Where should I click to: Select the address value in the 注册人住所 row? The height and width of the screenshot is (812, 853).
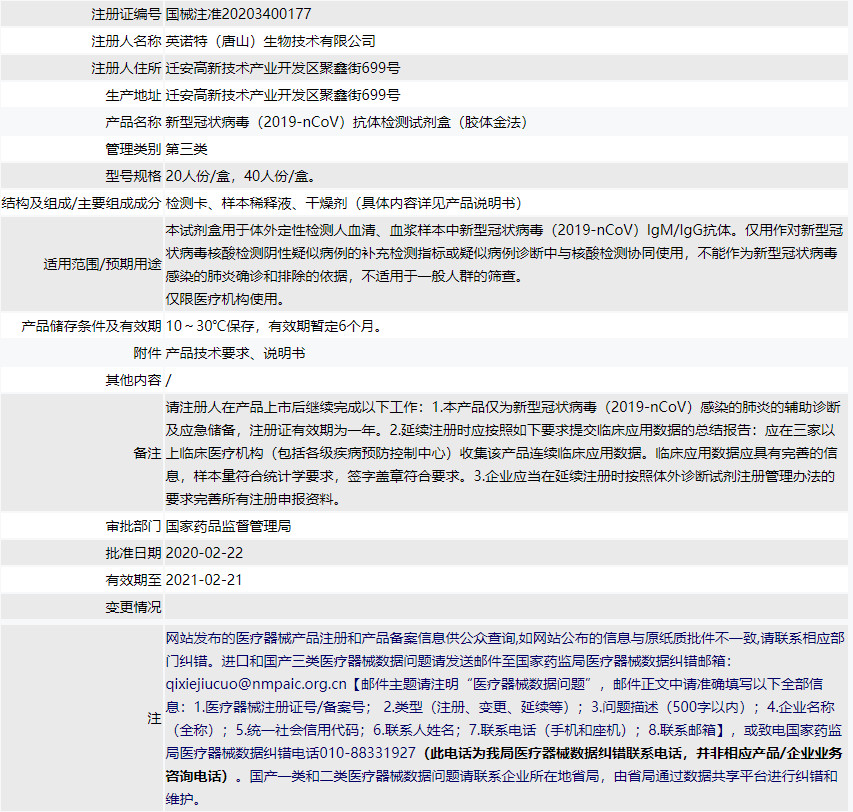tap(283, 68)
